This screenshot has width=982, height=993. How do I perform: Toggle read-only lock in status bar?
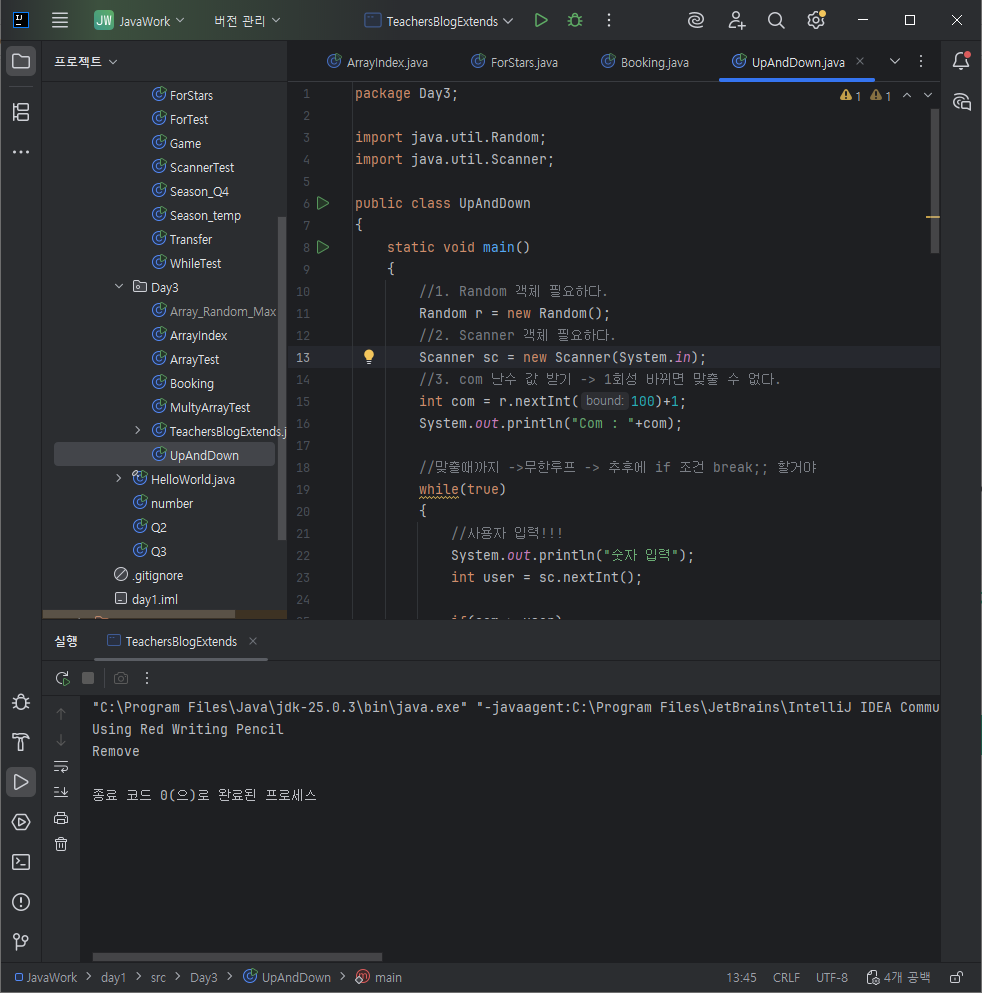pos(956,977)
